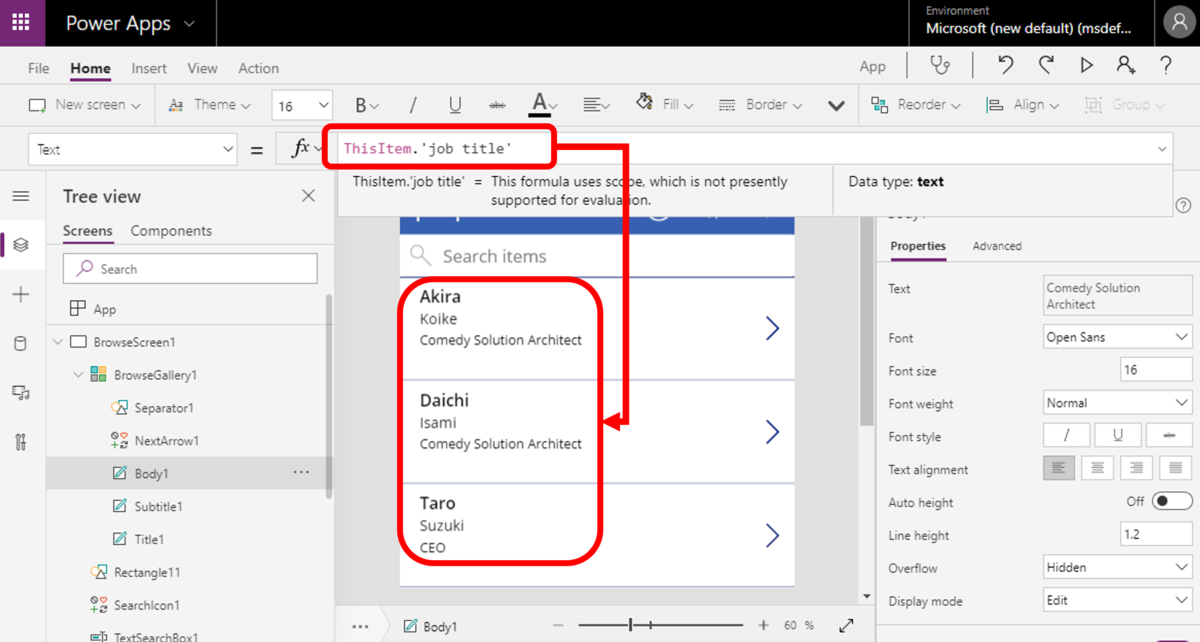1200x642 pixels.
Task: Open Tree view layers icon
Action: 21,245
